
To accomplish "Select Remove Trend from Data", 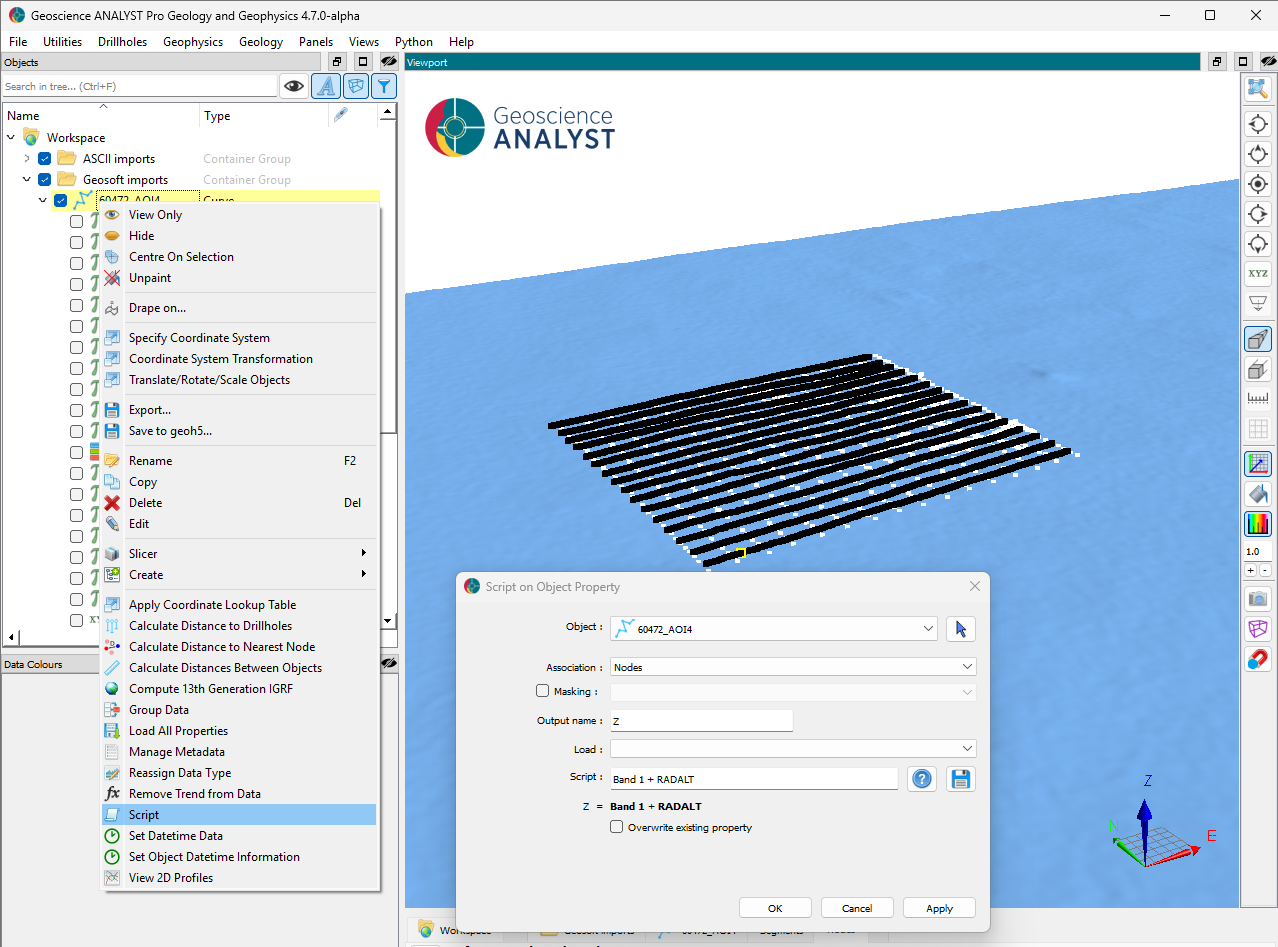I will (195, 794).
